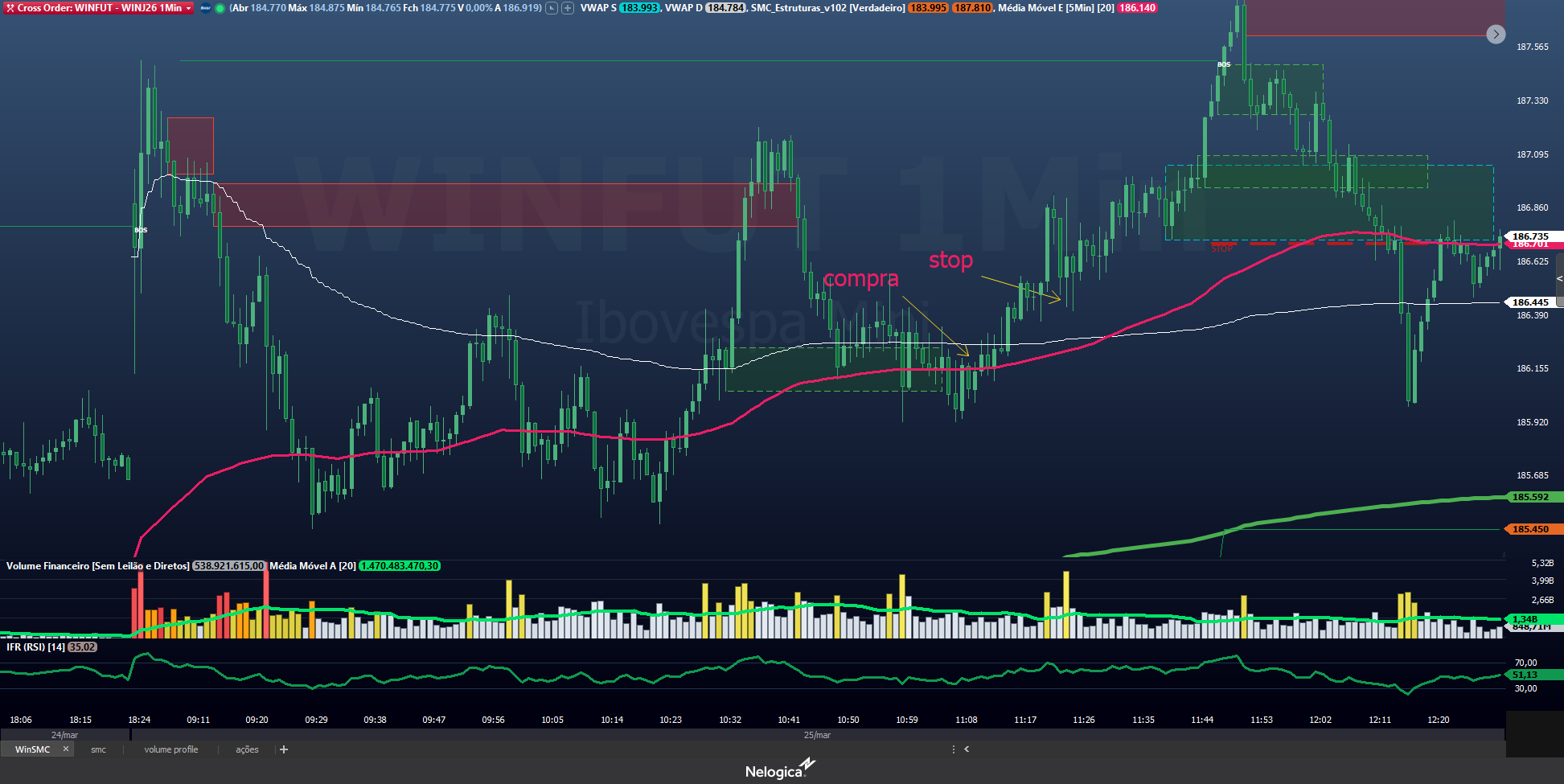Screen dimensions: 1564x784
Task: Click the Nelogica logo
Action: pos(780,770)
